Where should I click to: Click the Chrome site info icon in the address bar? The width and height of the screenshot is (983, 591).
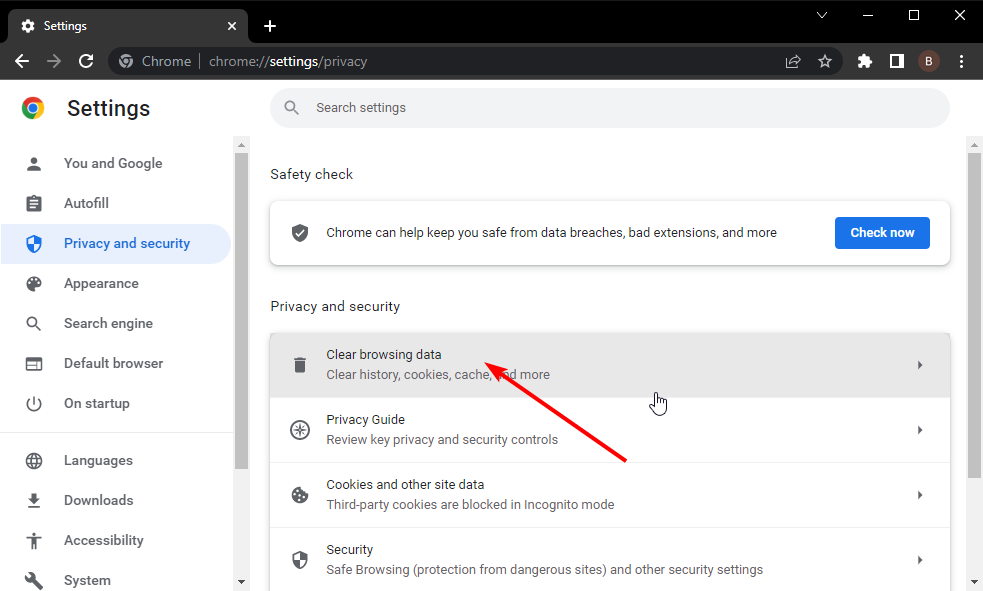(126, 61)
